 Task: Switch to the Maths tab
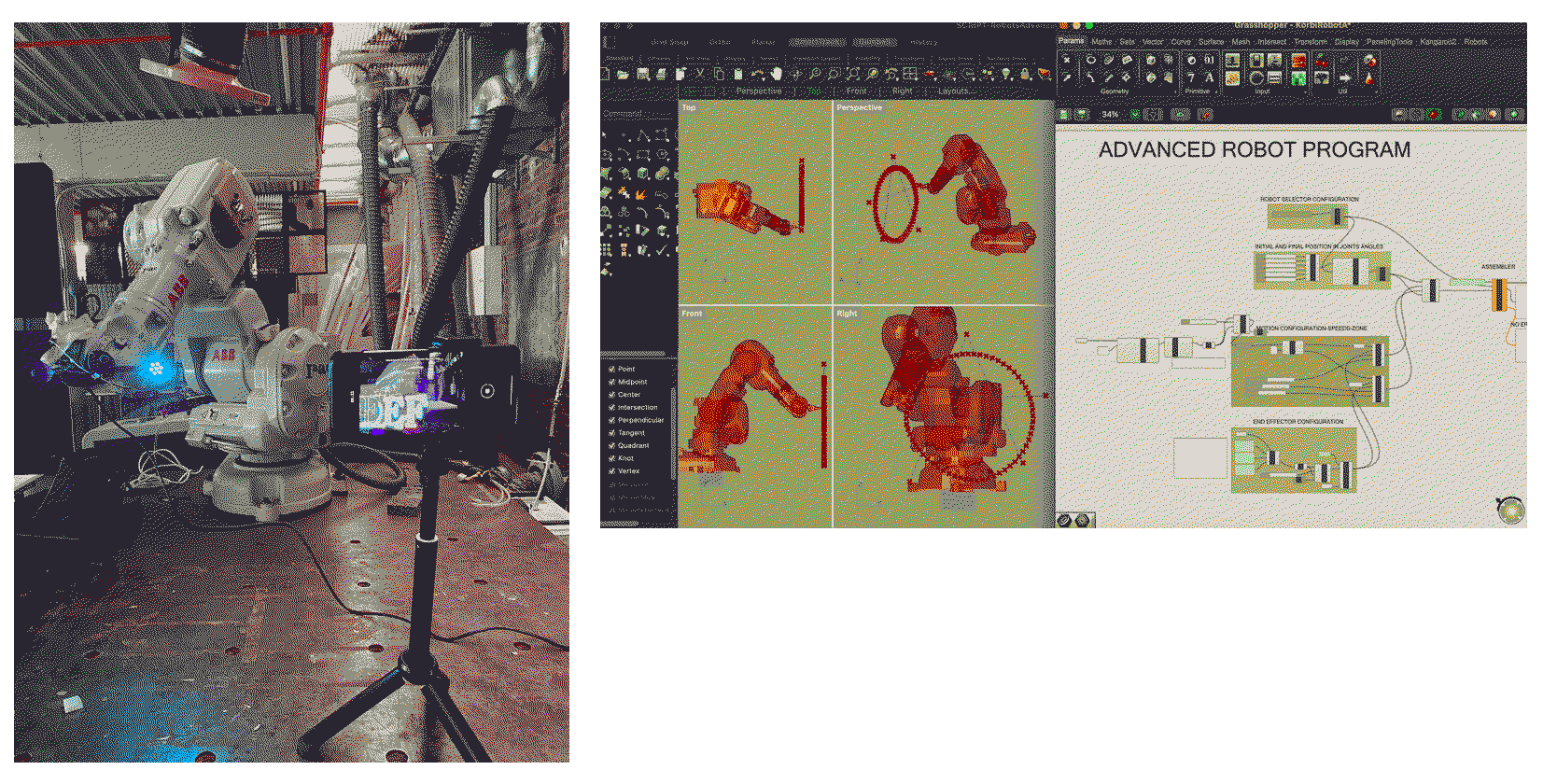(x=1101, y=41)
